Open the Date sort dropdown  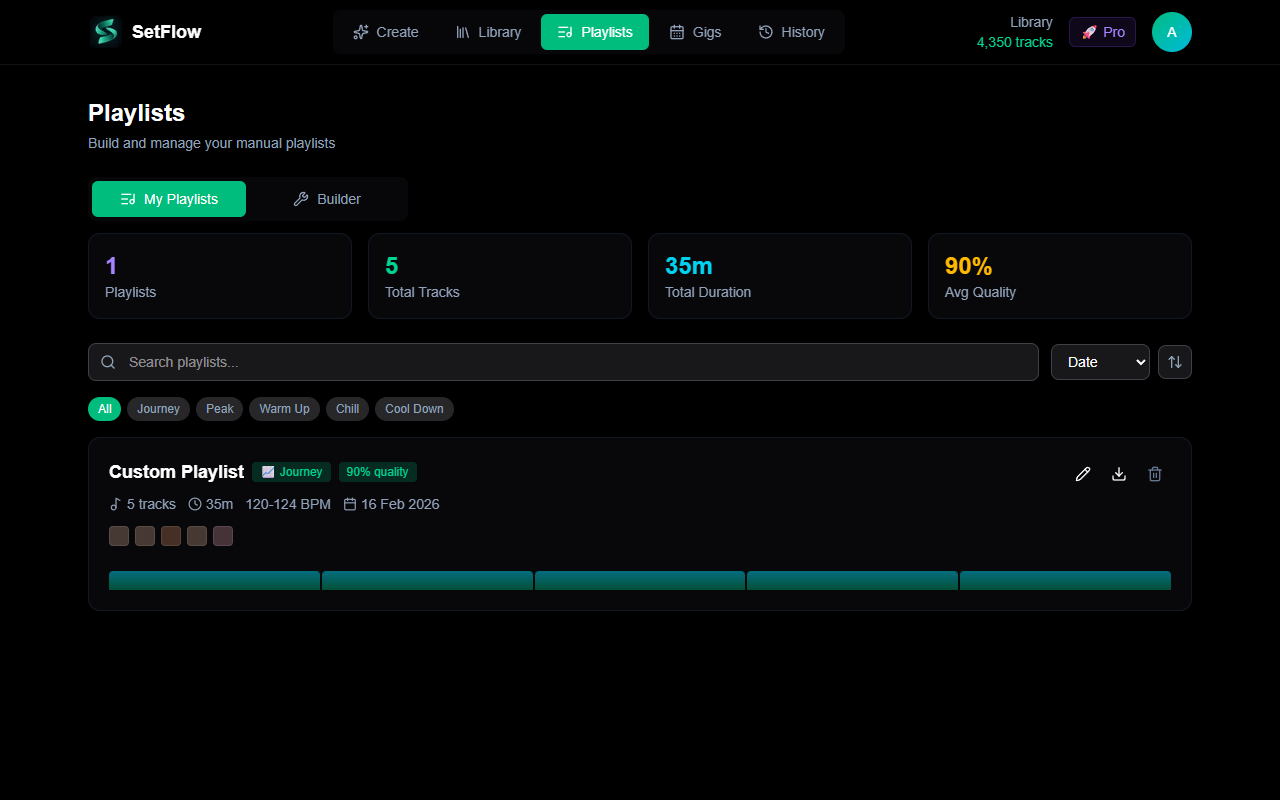click(1100, 362)
